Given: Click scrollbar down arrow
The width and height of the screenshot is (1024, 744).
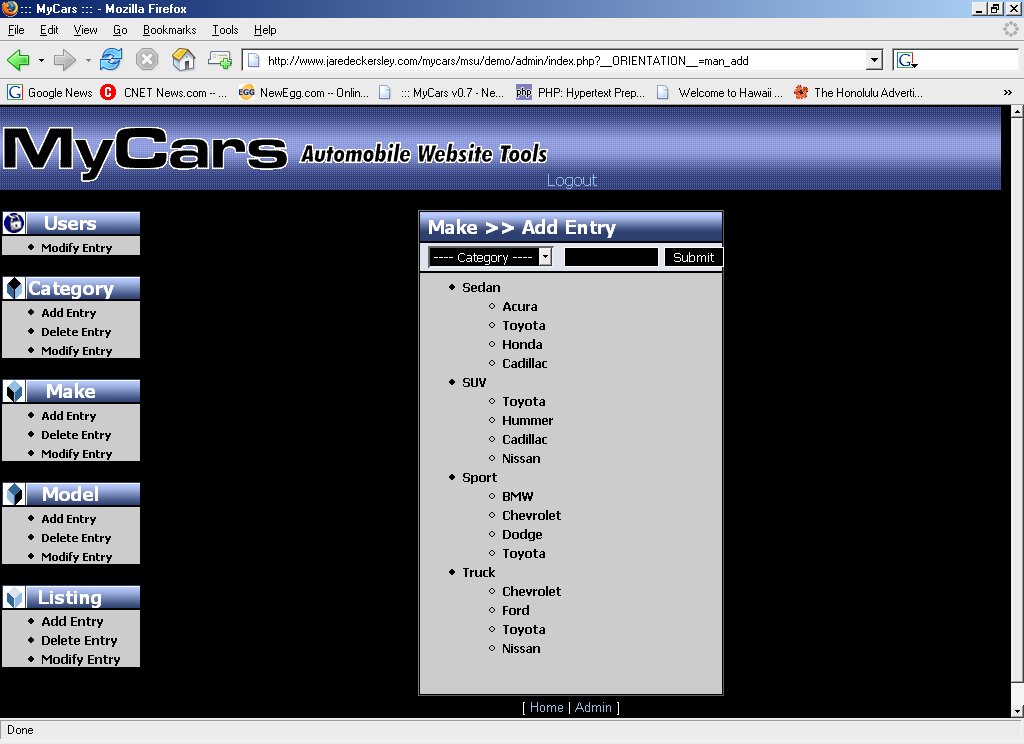Looking at the screenshot, I should click(1017, 711).
